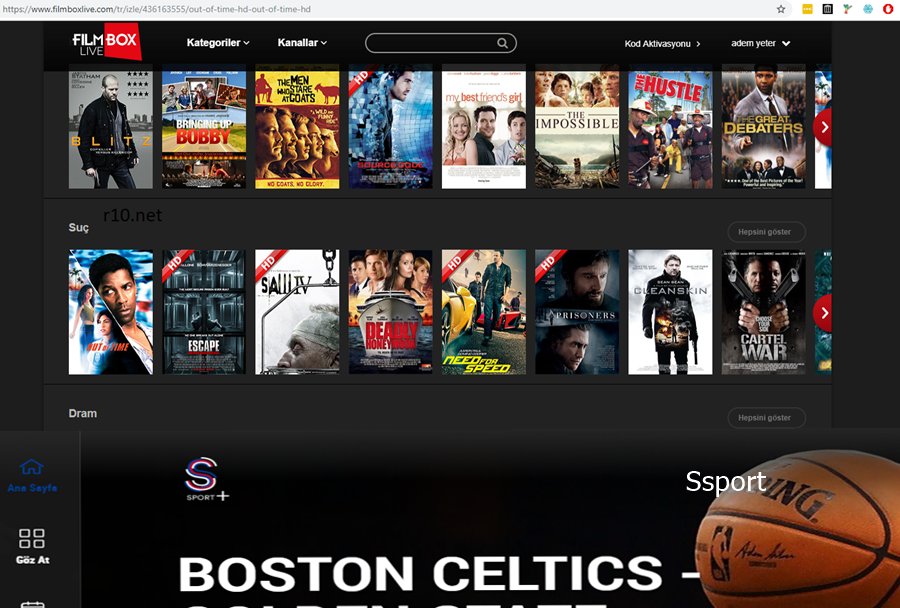Open the Source Code movie poster
900x608 pixels.
(390, 126)
